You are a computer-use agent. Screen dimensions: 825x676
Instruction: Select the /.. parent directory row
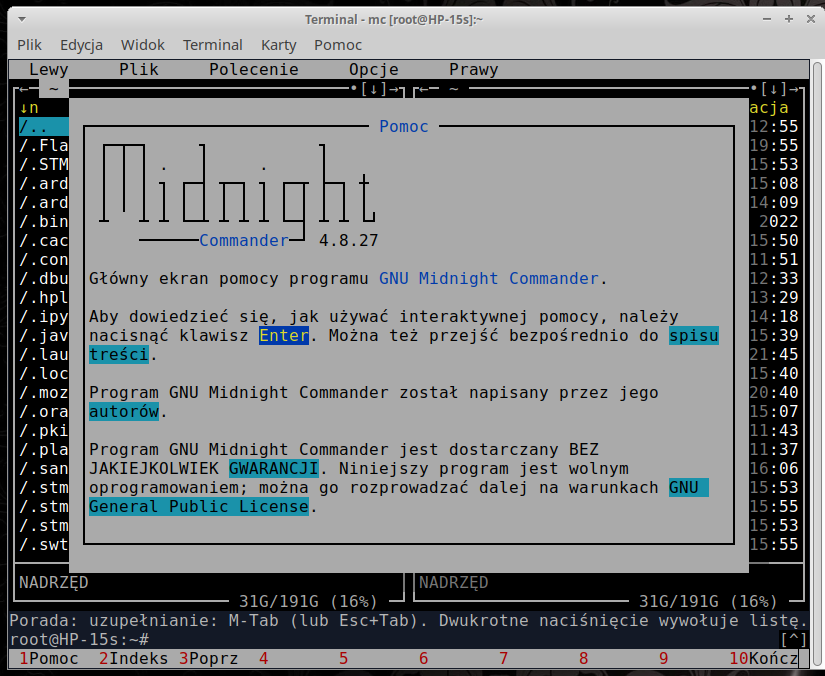click(x=44, y=127)
